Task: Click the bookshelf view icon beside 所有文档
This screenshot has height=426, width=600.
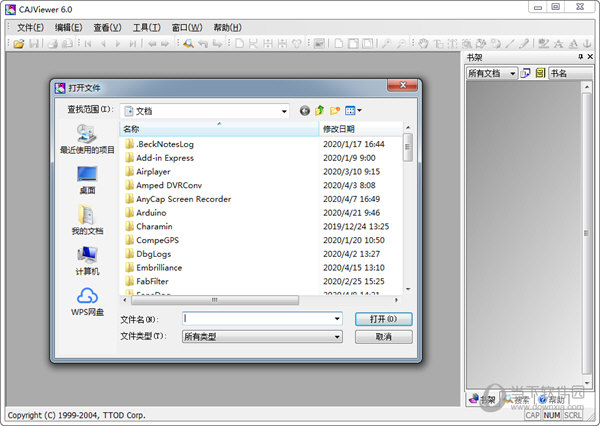Action: pyautogui.click(x=525, y=73)
